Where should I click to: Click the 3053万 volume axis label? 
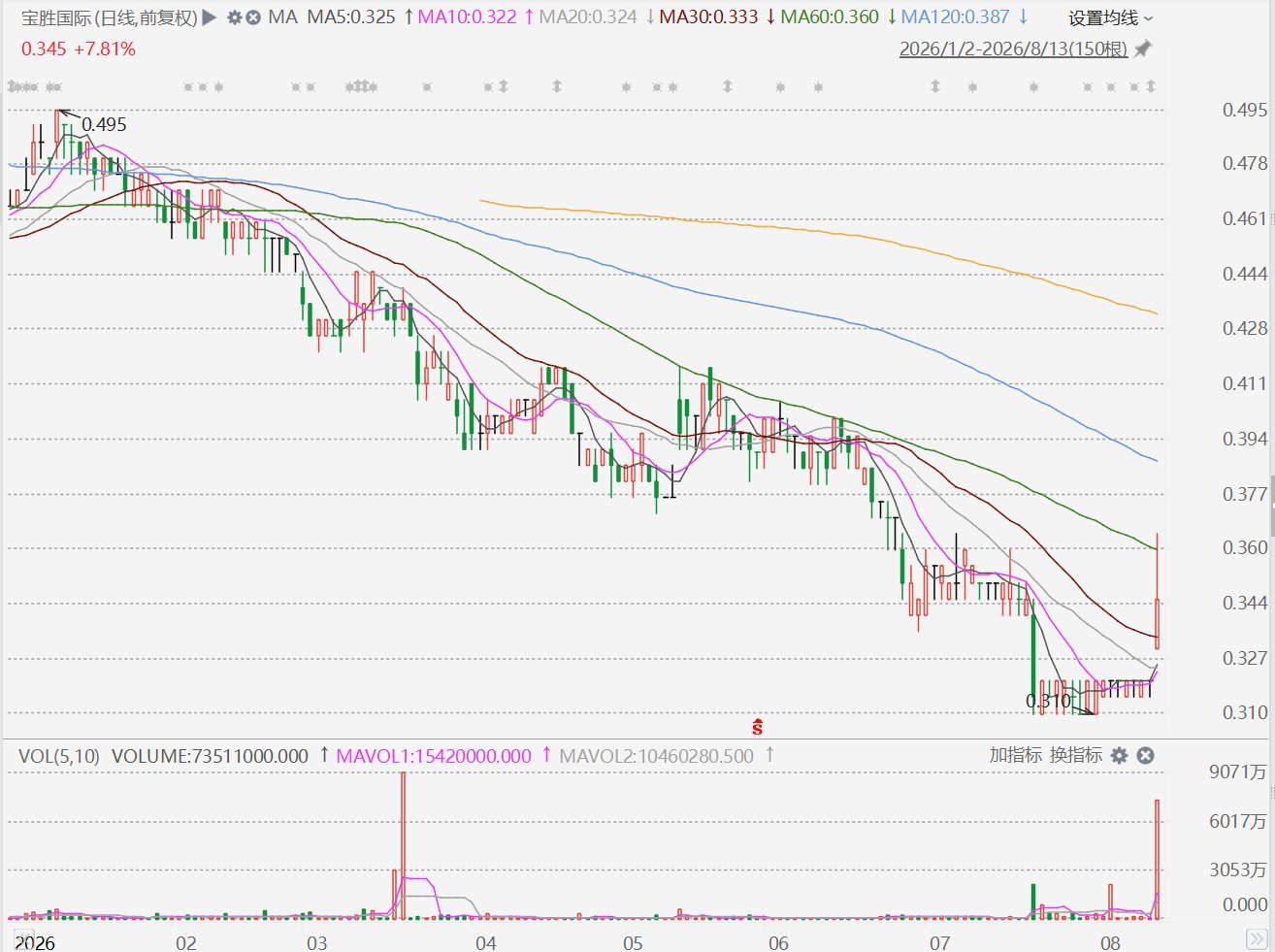(1238, 870)
